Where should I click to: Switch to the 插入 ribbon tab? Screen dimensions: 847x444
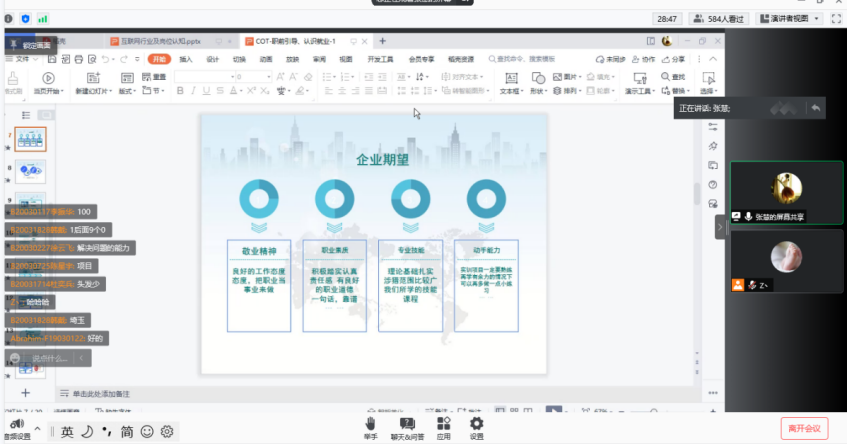[186, 59]
